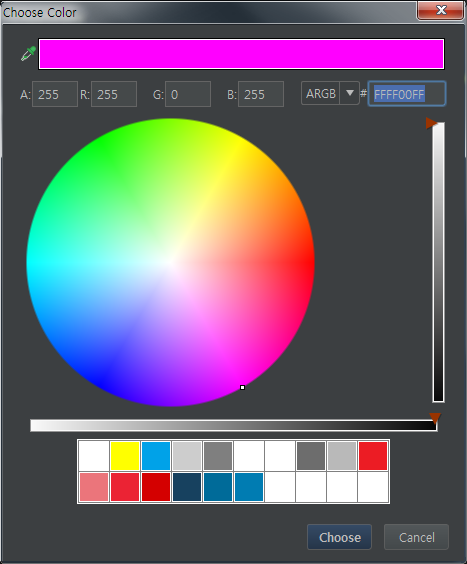The height and width of the screenshot is (564, 467).
Task: Focus the Alpha value field
Action: 55,94
